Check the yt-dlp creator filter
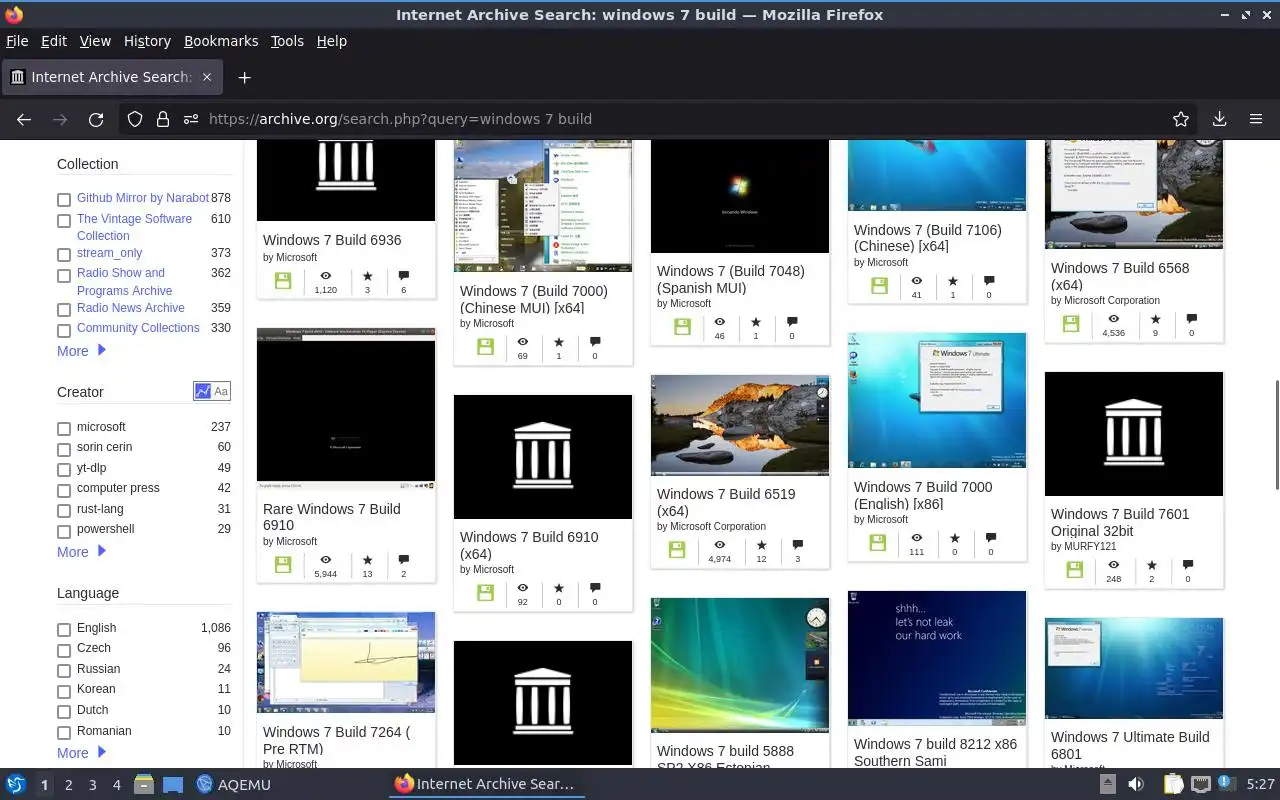The image size is (1280, 800). click(64, 470)
